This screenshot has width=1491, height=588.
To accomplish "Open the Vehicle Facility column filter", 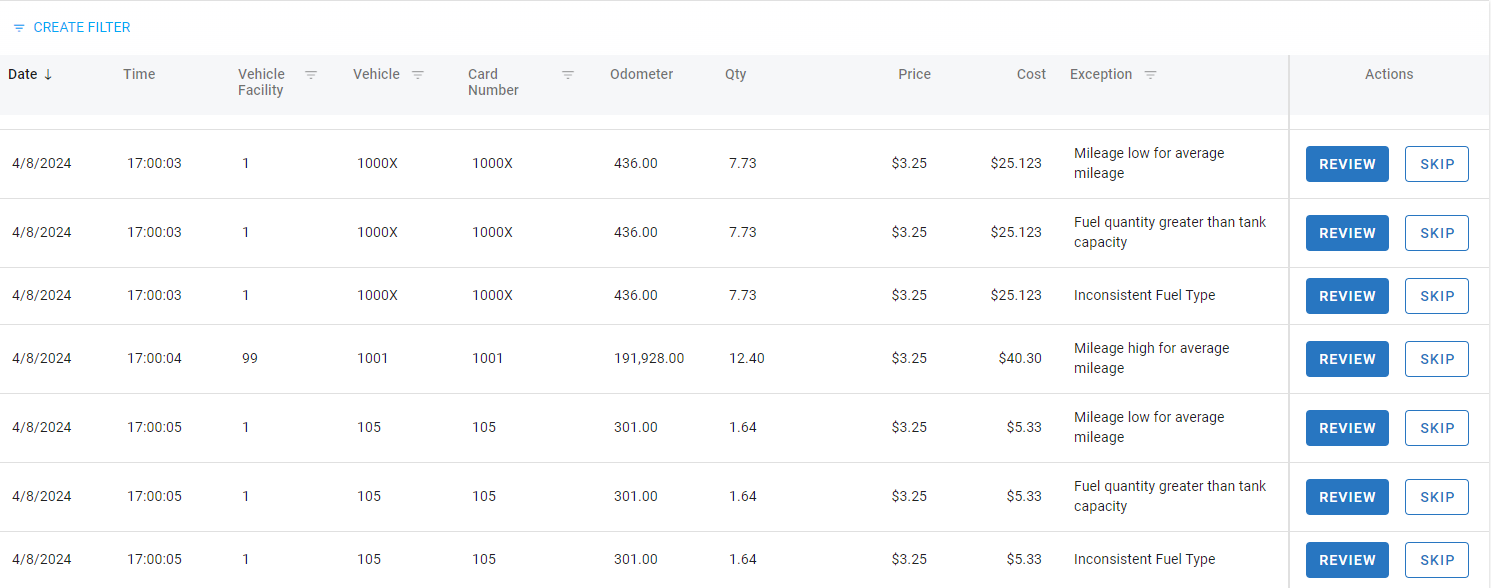I will pyautogui.click(x=311, y=75).
